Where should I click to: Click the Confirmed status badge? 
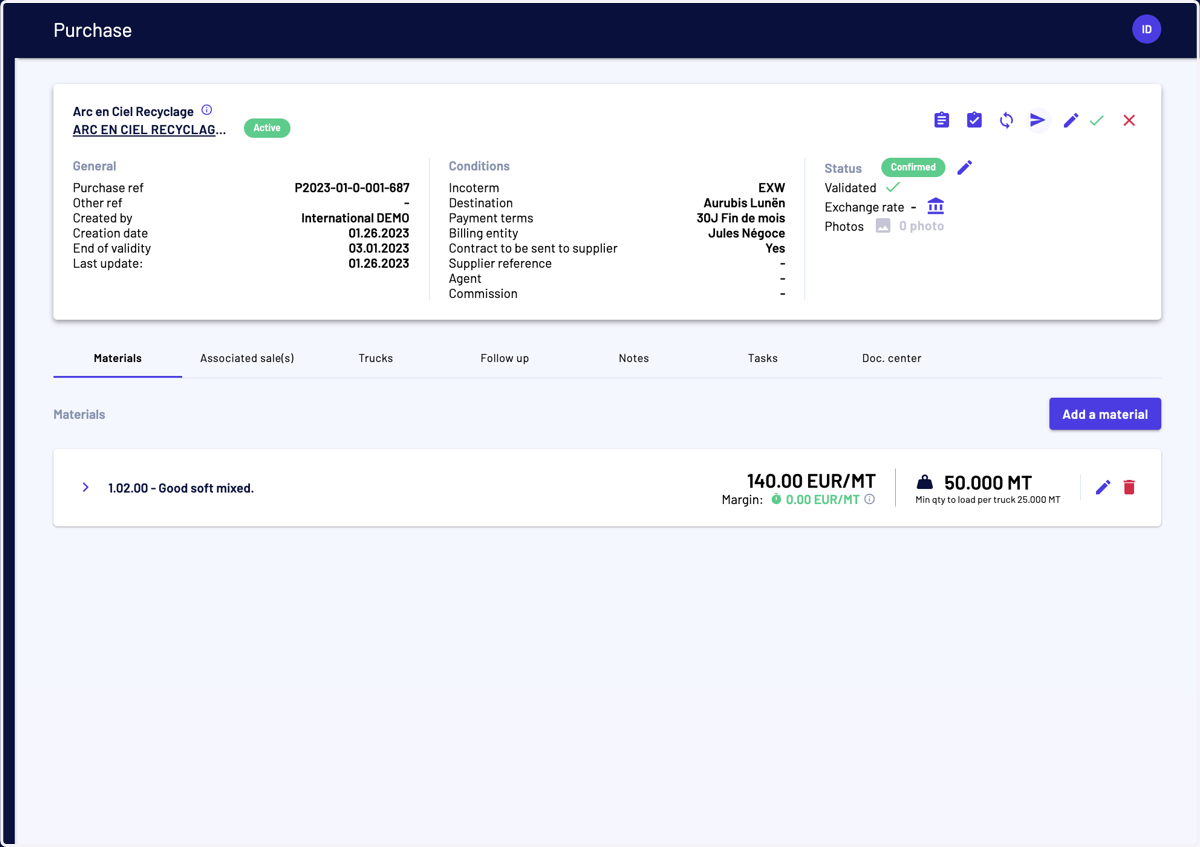(x=913, y=167)
